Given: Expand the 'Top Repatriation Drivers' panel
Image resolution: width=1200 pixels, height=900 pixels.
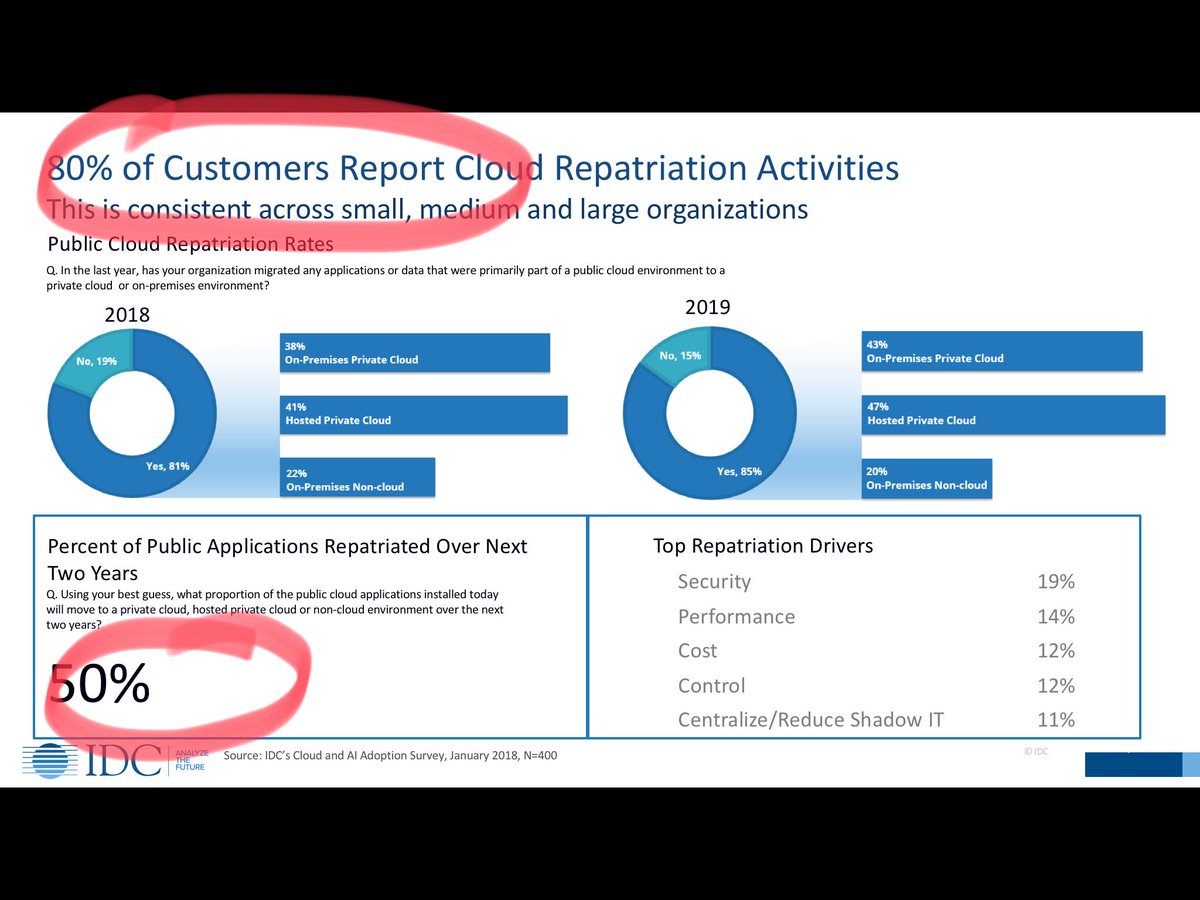Looking at the screenshot, I should [x=762, y=546].
